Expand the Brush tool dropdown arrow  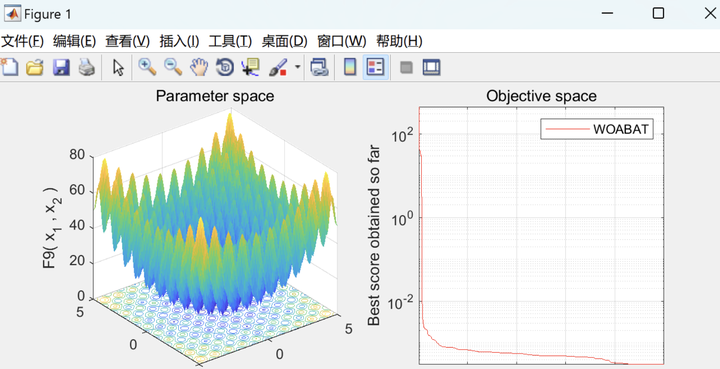(298, 67)
